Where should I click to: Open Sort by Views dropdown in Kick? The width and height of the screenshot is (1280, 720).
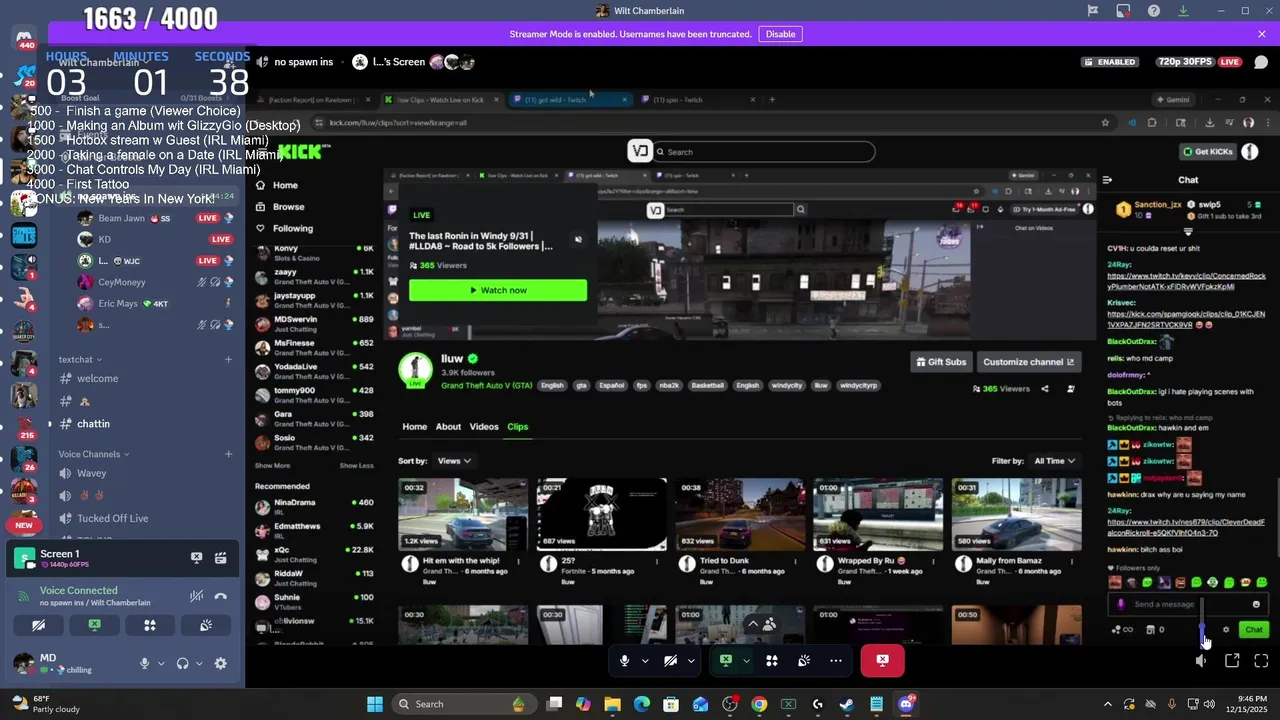(454, 461)
